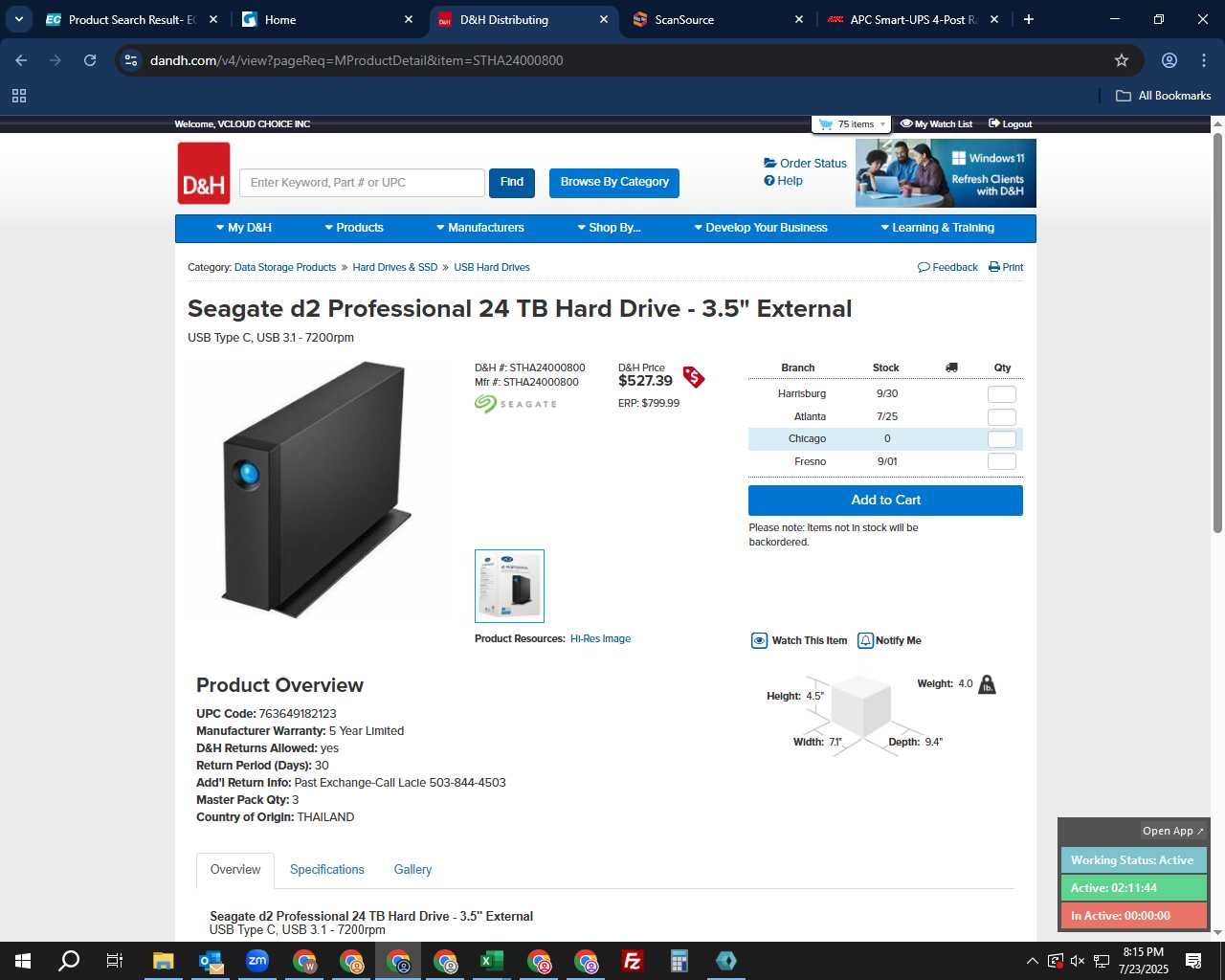The image size is (1225, 980).
Task: Click the Notify Me bell icon
Action: click(x=865, y=641)
